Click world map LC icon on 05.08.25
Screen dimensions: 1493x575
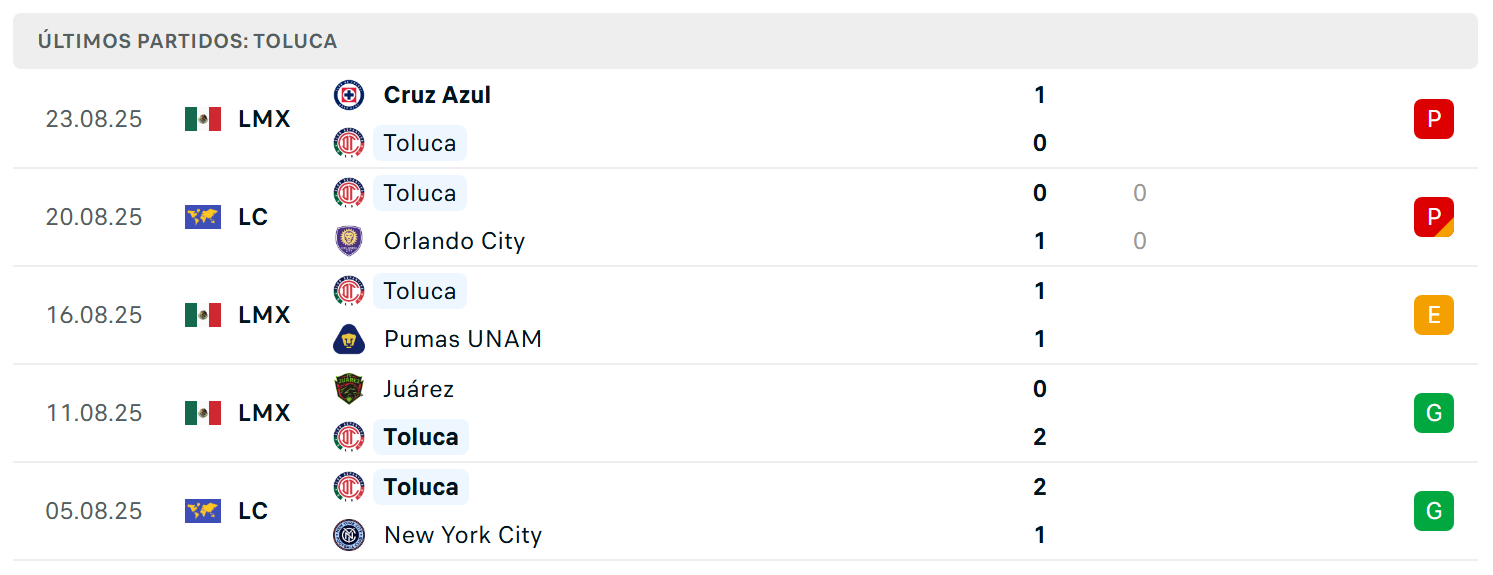click(x=203, y=511)
